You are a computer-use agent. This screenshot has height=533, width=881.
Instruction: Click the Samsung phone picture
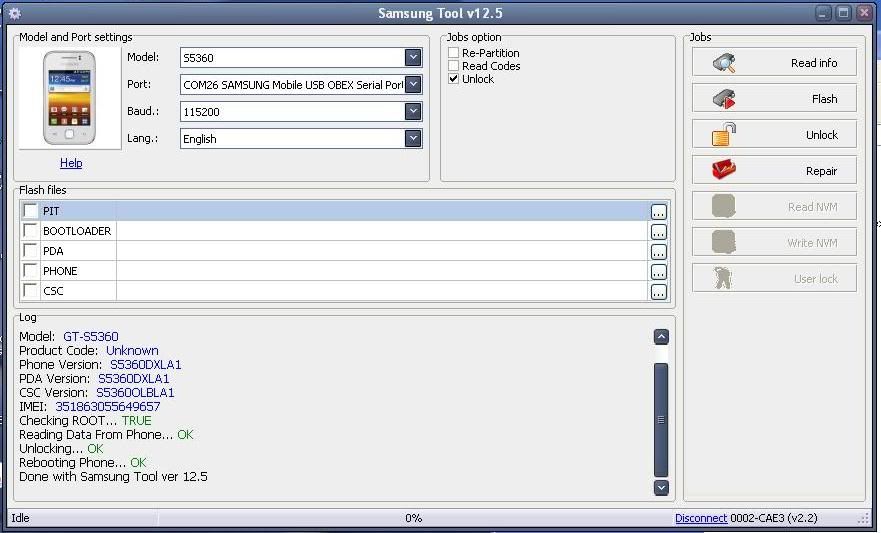69,98
